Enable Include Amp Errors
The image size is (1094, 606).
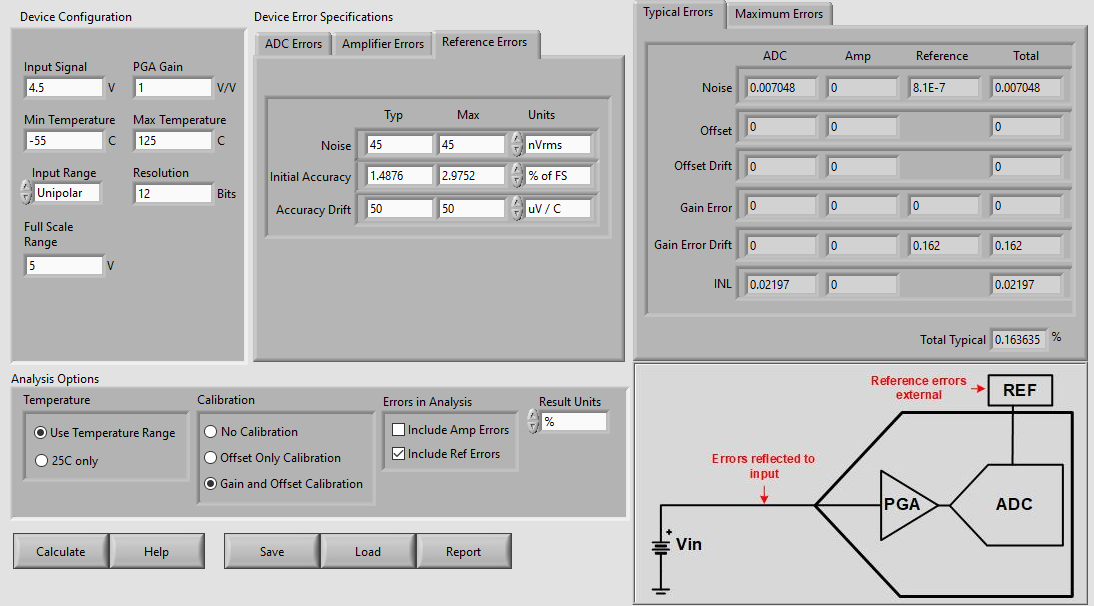(x=398, y=430)
